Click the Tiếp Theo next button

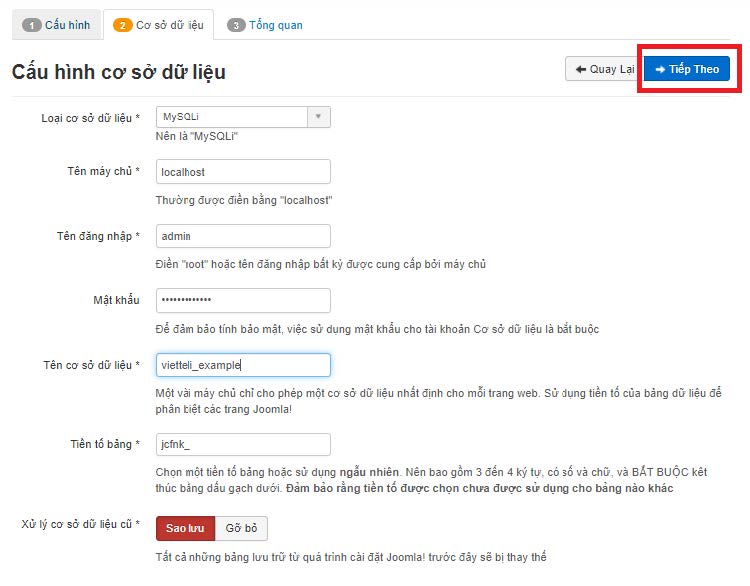click(686, 69)
